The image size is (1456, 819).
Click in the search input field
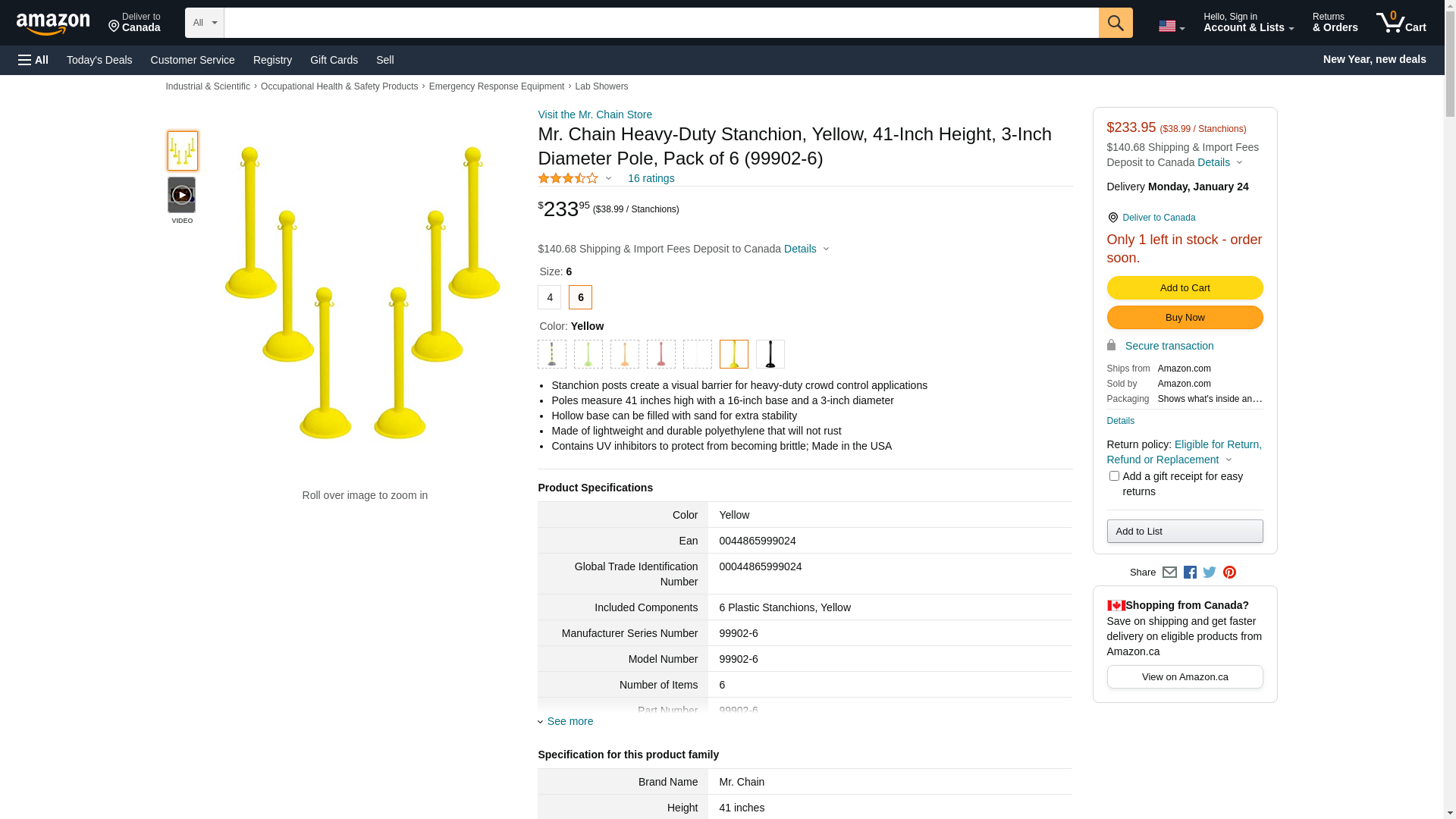[661, 23]
